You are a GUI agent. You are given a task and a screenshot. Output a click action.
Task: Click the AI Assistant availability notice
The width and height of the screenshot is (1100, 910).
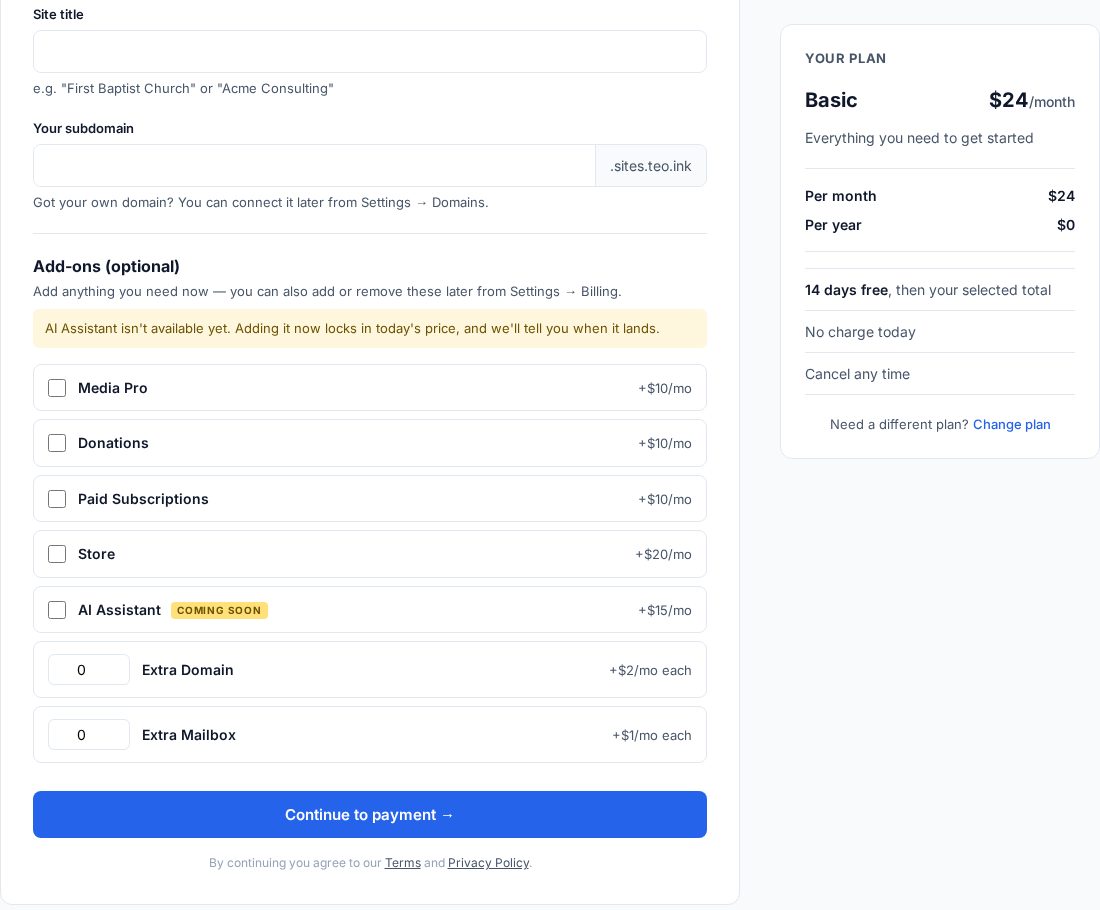pos(370,328)
